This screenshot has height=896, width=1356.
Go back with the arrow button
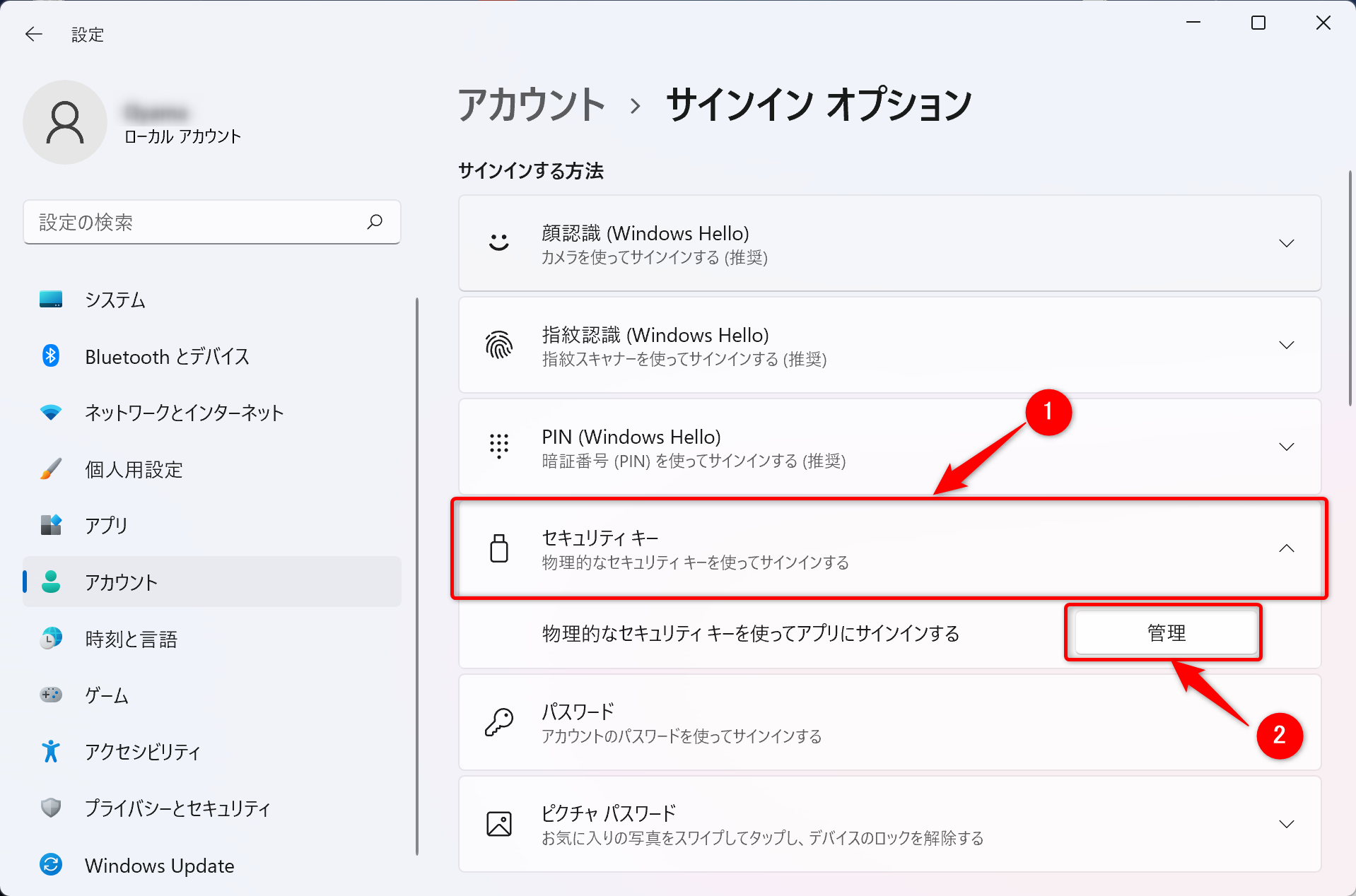click(x=34, y=34)
